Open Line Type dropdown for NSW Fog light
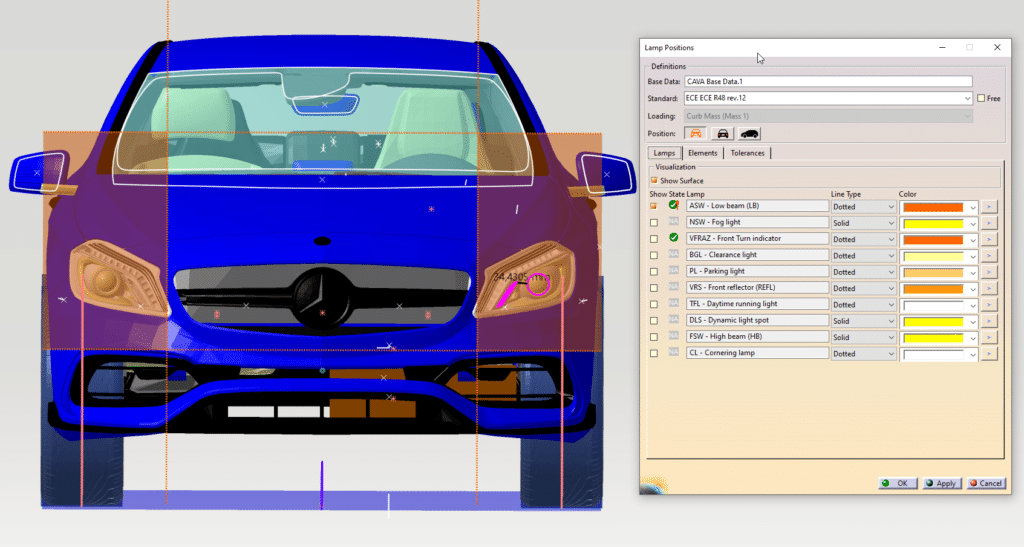1024x547 pixels. pos(863,223)
